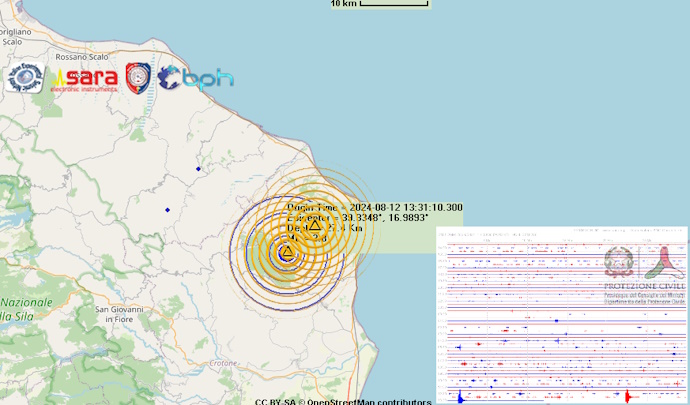The width and height of the screenshot is (690, 405).
Task: Click the Protezione Civile tricolor triangle logo
Action: pos(663,264)
